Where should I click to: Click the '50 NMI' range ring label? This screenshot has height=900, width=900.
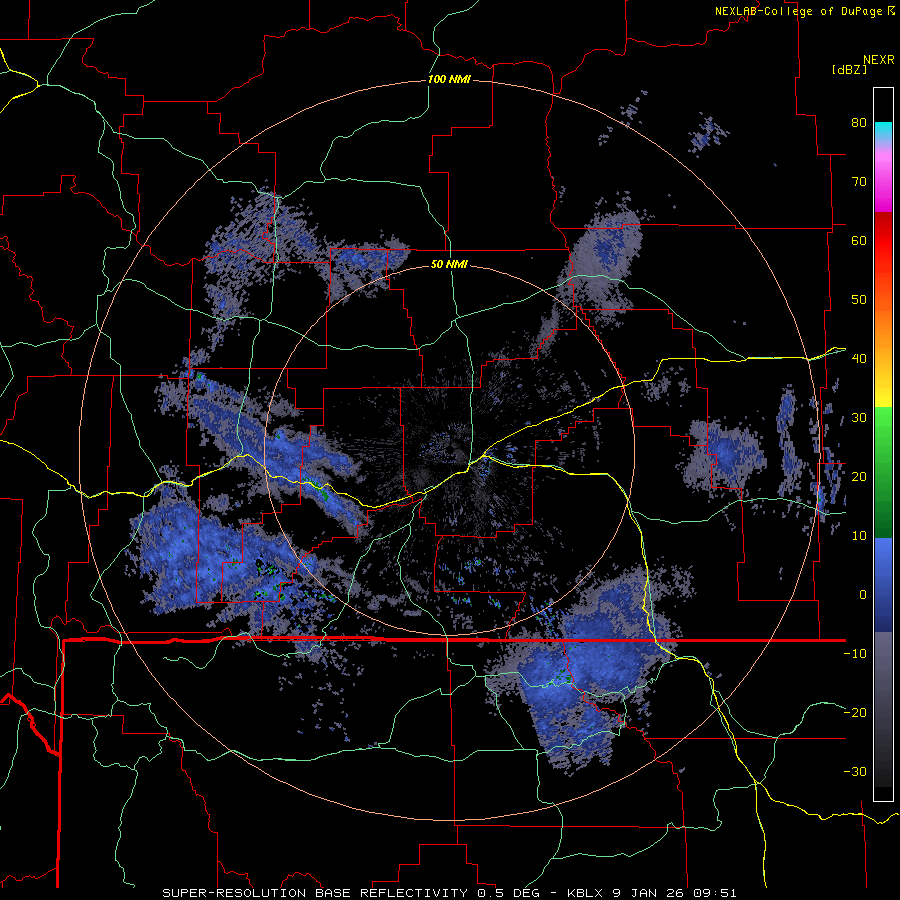coord(449,265)
